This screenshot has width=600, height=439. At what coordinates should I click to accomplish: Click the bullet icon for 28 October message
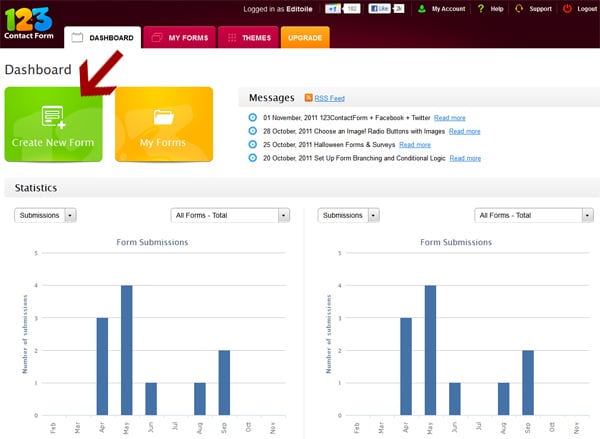(253, 131)
